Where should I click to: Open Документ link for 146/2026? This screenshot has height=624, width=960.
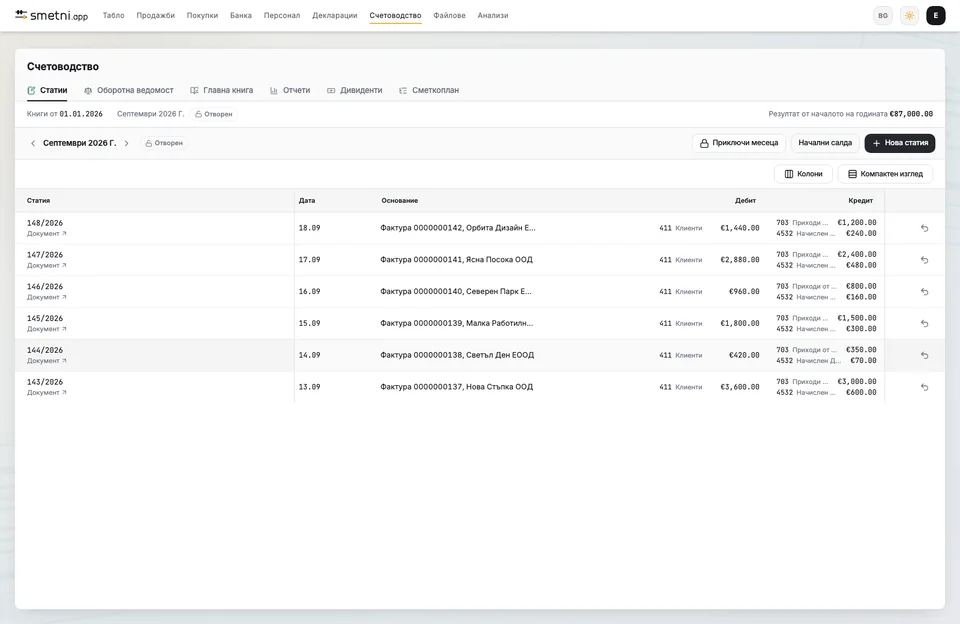pyautogui.click(x=47, y=298)
